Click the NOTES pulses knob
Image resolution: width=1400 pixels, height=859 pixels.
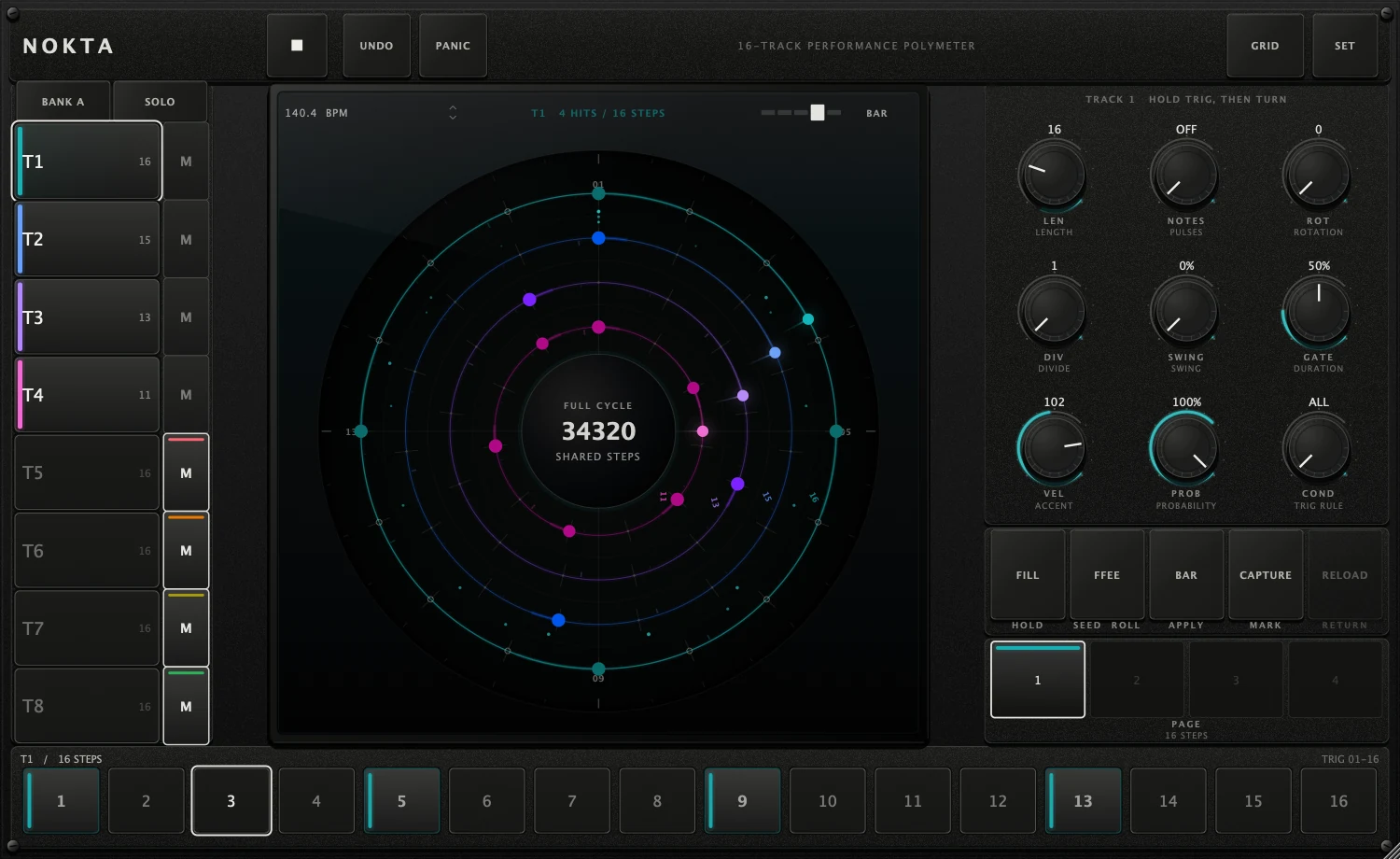click(x=1185, y=175)
